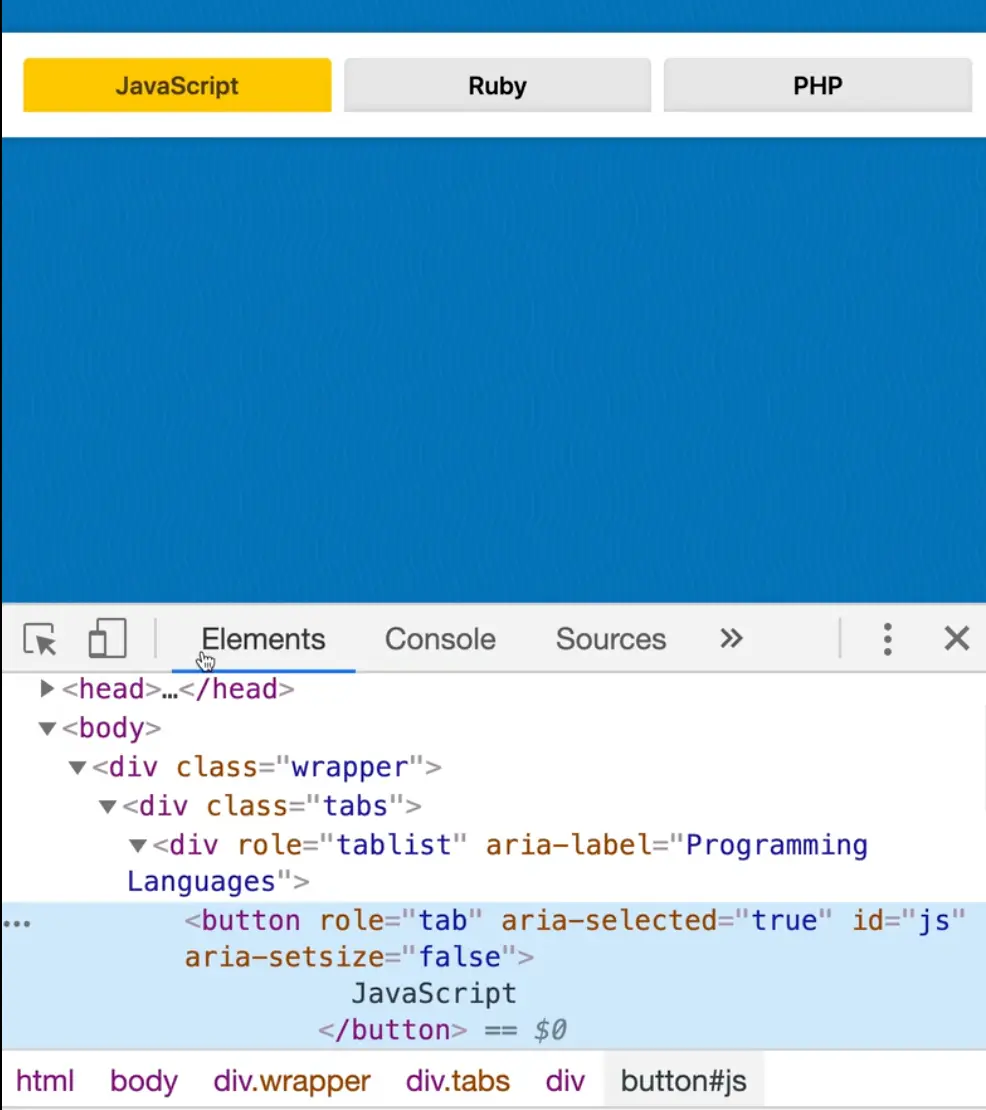Jump to body in the breadcrumb trail
The height and width of the screenshot is (1110, 986).
click(144, 1081)
